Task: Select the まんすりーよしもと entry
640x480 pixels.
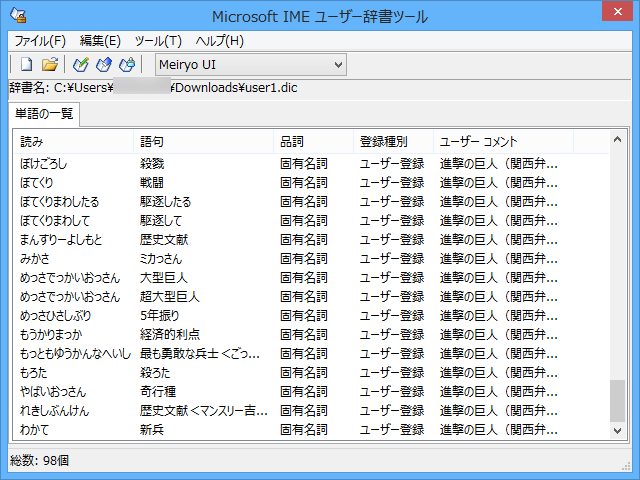Action: 61,240
